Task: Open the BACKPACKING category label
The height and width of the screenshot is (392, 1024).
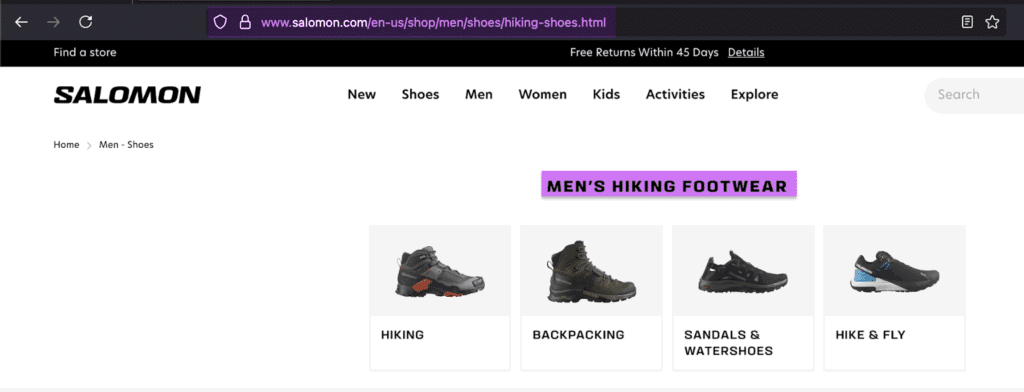Action: click(x=579, y=335)
